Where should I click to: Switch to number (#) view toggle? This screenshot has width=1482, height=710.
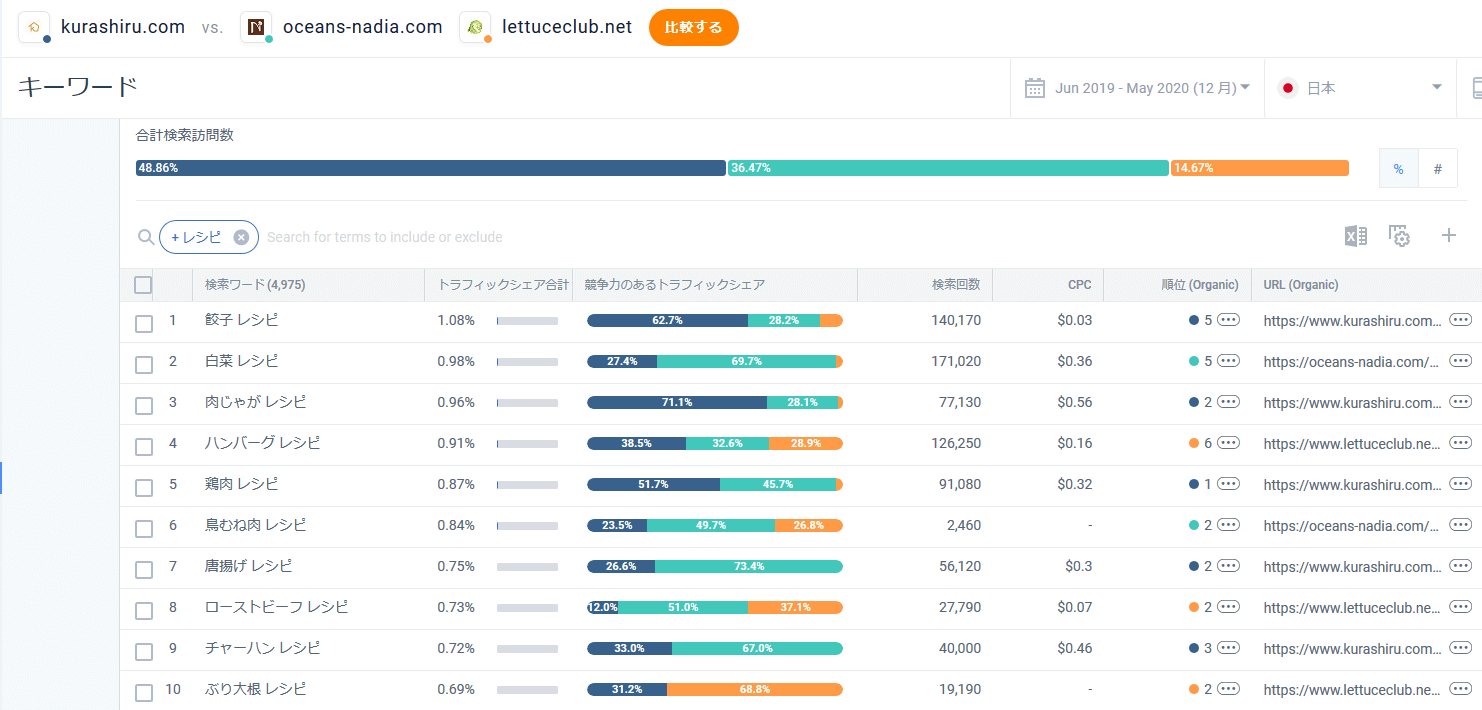pyautogui.click(x=1438, y=168)
